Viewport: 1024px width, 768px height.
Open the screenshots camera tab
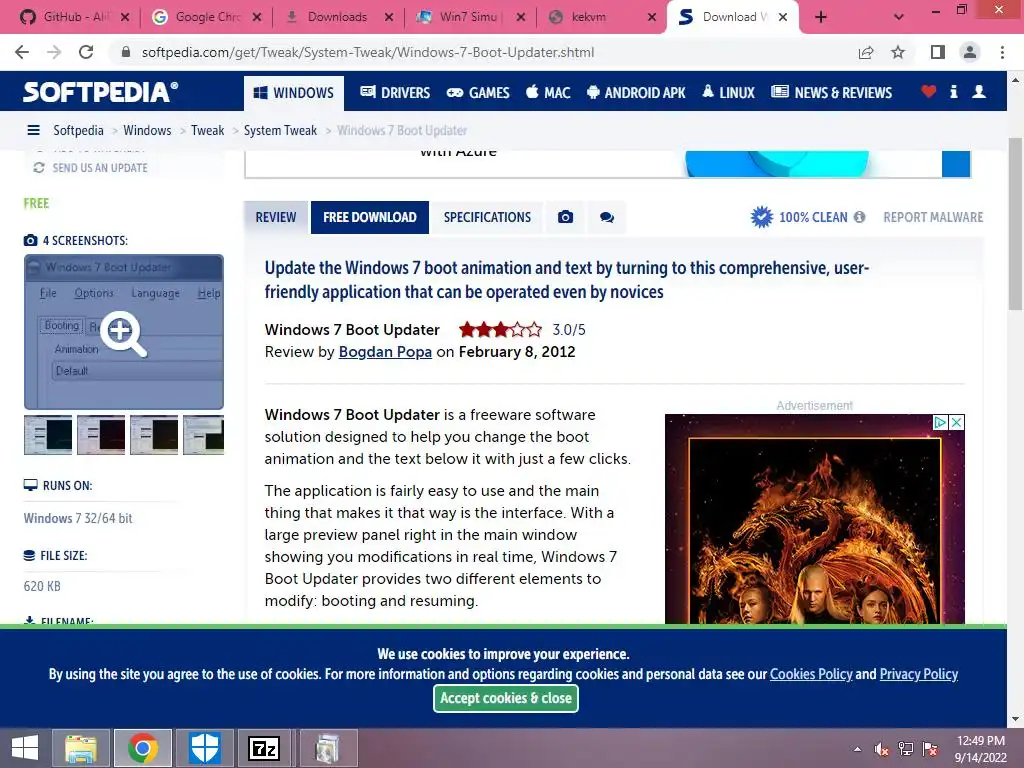click(566, 217)
